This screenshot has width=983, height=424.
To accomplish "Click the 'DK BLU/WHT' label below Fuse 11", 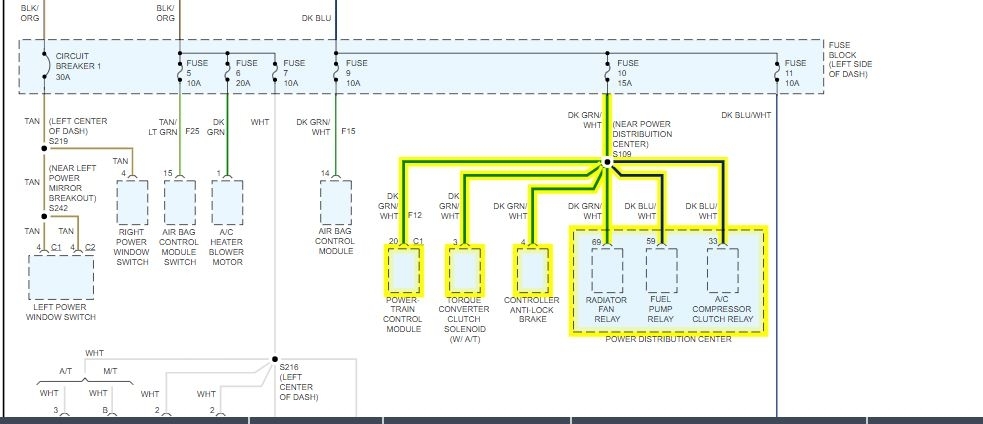I will click(x=746, y=115).
